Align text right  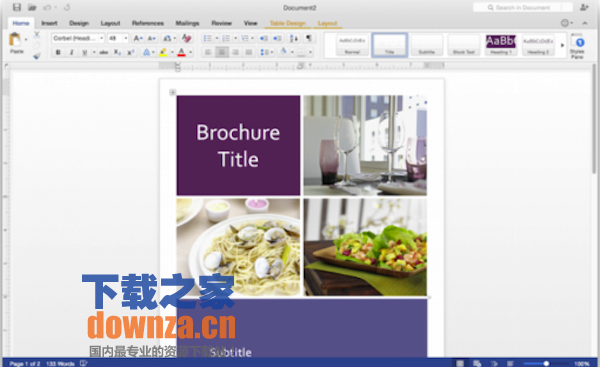point(235,52)
